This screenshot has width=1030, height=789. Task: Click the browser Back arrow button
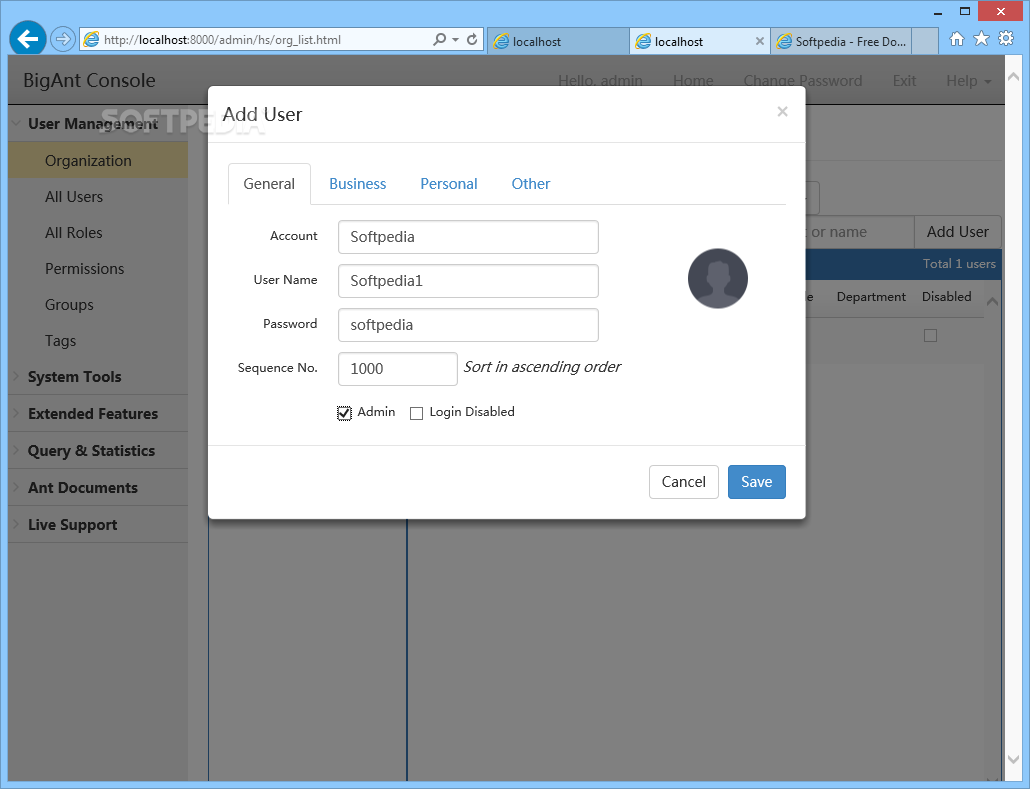coord(28,39)
